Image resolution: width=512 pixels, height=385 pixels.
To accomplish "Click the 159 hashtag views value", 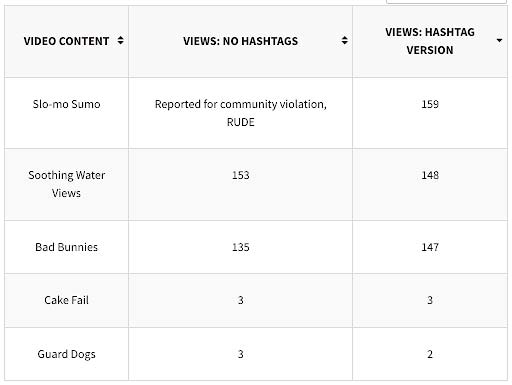I will tap(430, 104).
